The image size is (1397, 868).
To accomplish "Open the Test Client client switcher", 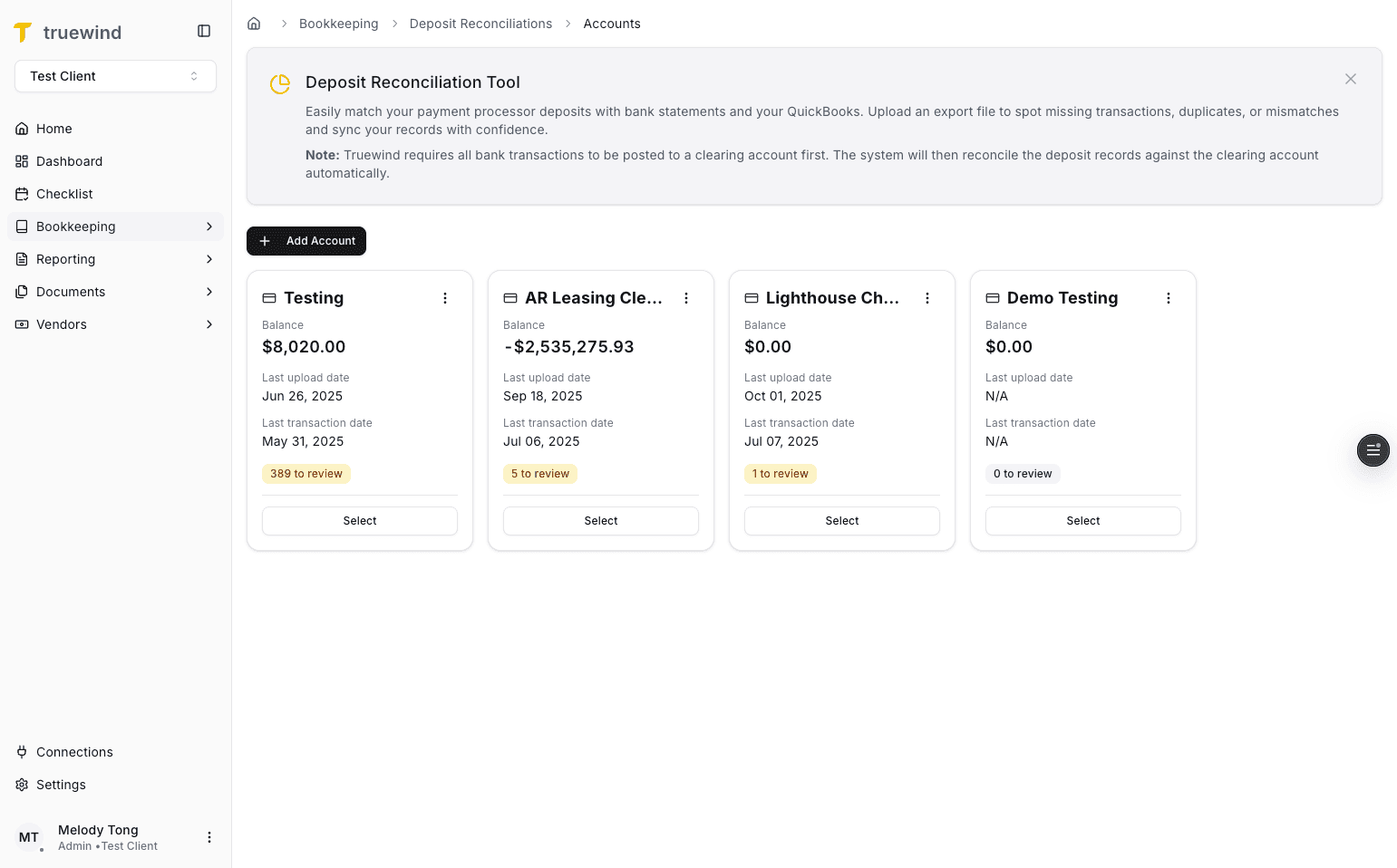I will (115, 76).
